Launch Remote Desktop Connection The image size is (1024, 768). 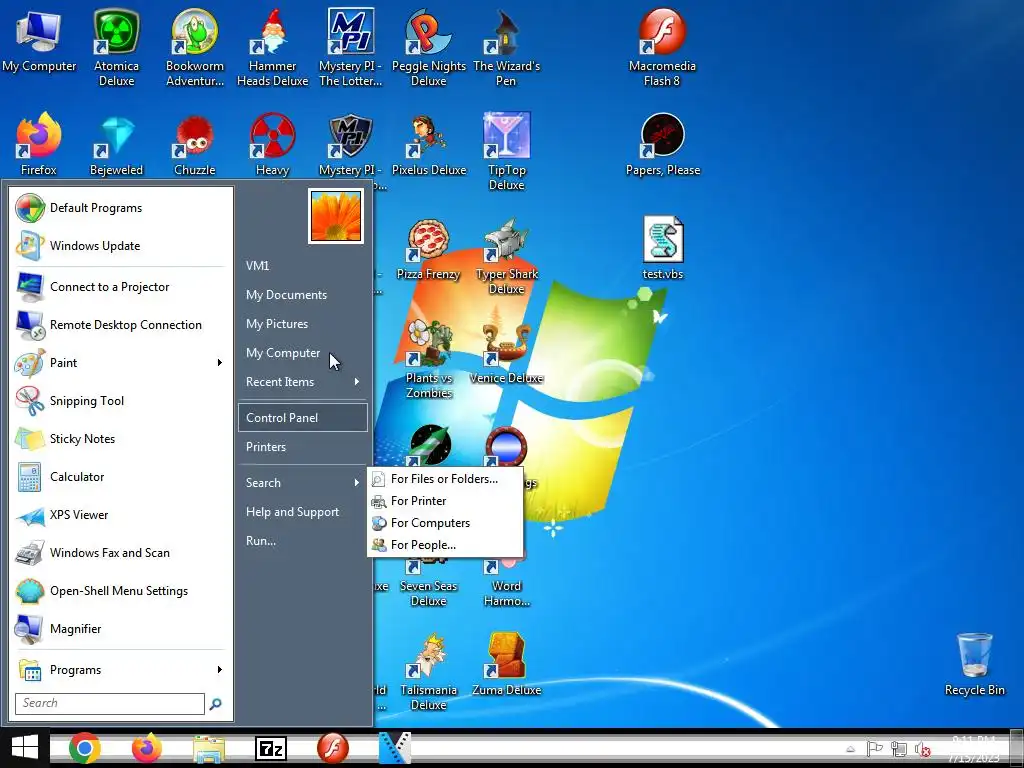[x=121, y=325]
